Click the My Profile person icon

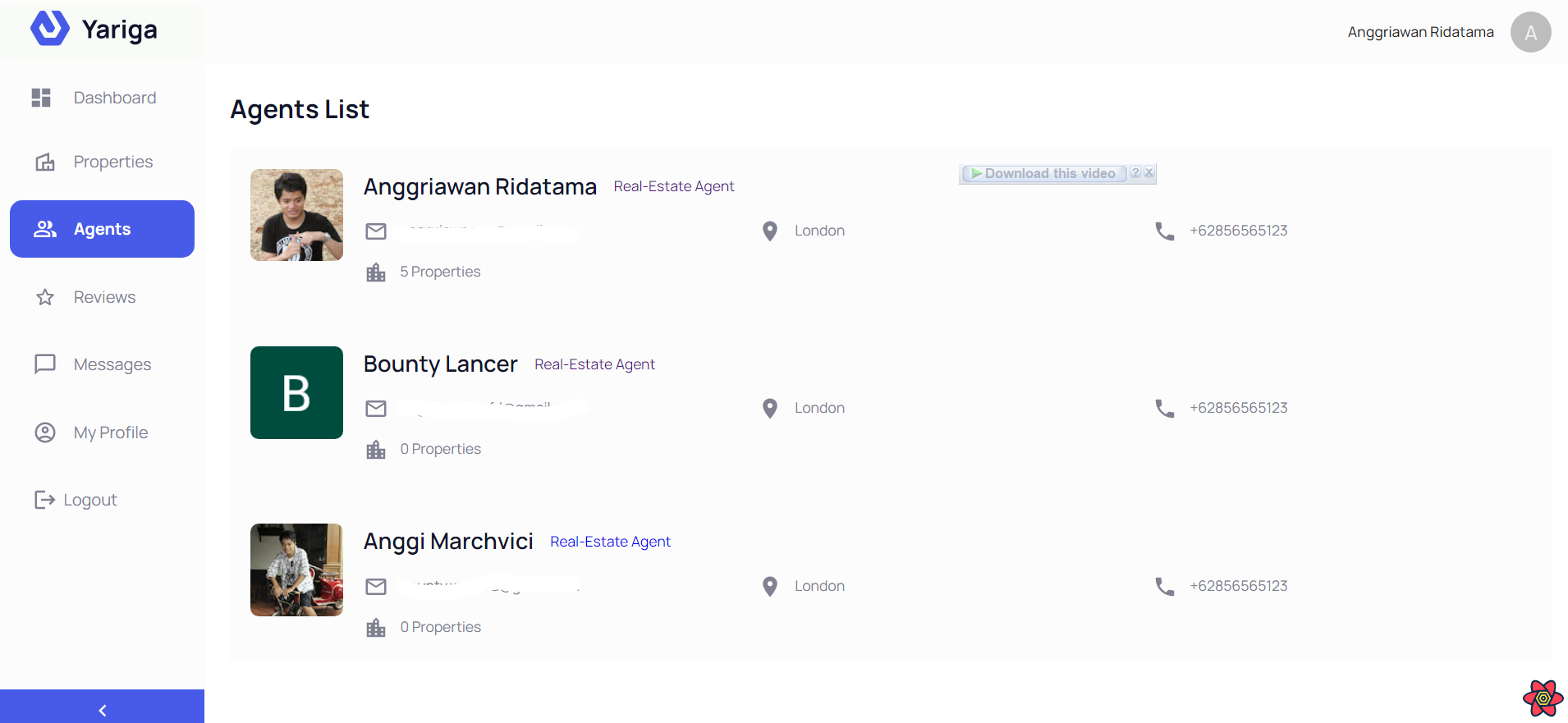pyautogui.click(x=45, y=432)
